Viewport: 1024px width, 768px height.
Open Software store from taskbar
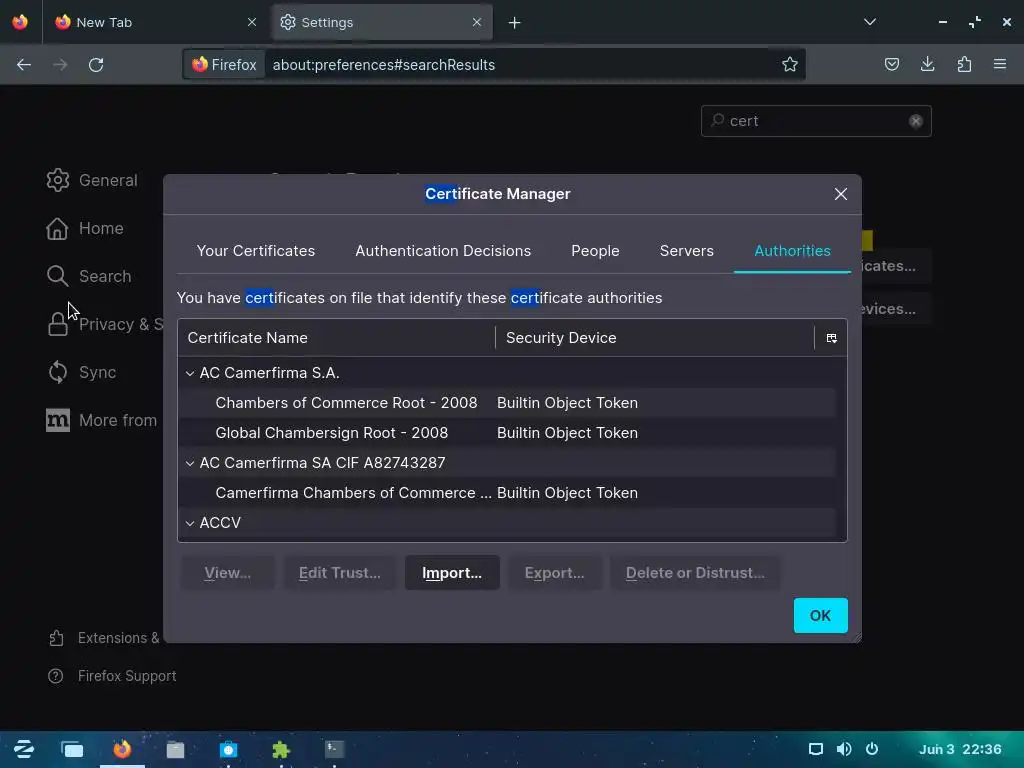click(x=228, y=749)
